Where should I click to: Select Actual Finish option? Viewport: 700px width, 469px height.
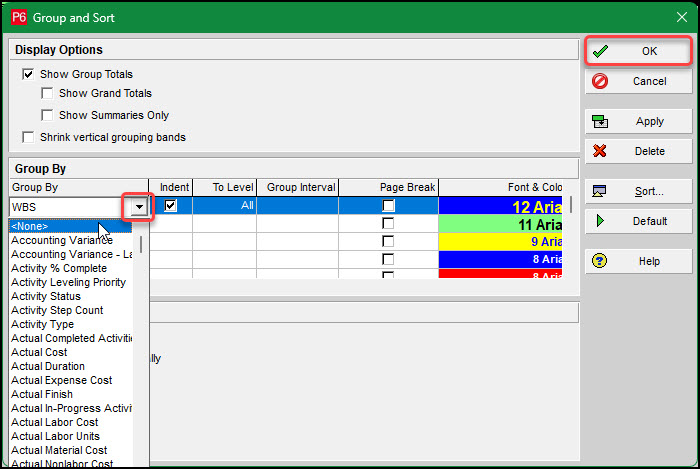(x=71, y=394)
